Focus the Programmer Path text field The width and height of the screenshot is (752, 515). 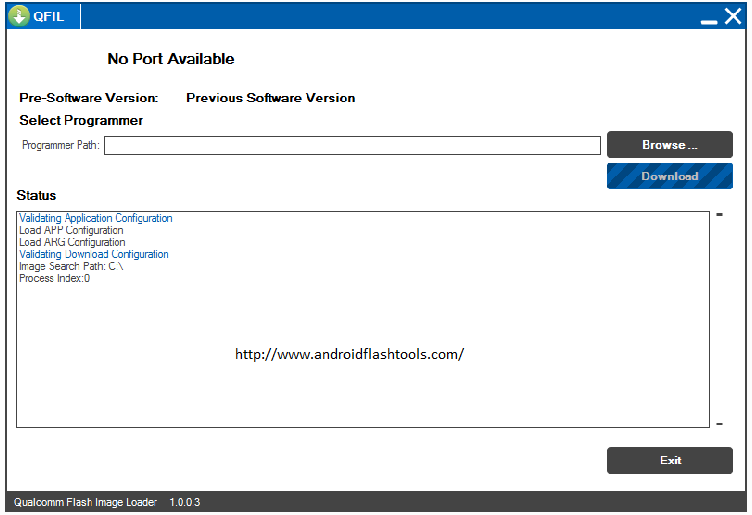[352, 146]
